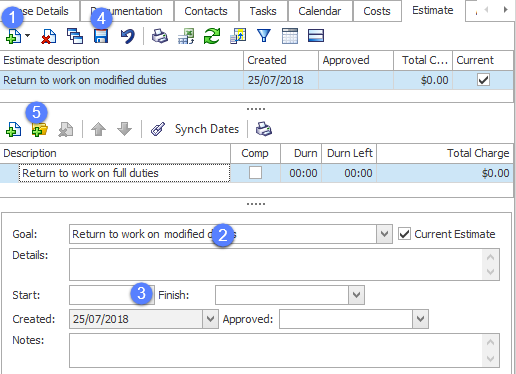Click the $0.00 Total Charge cell

pyautogui.click(x=445, y=173)
